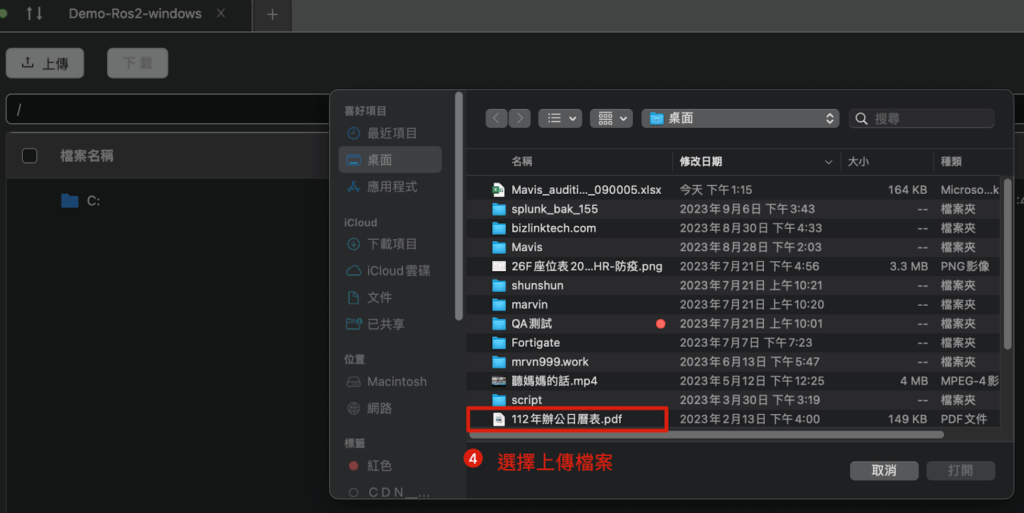Expand the 桌面 location path dropdown
Image resolution: width=1024 pixels, height=513 pixels.
tap(740, 118)
